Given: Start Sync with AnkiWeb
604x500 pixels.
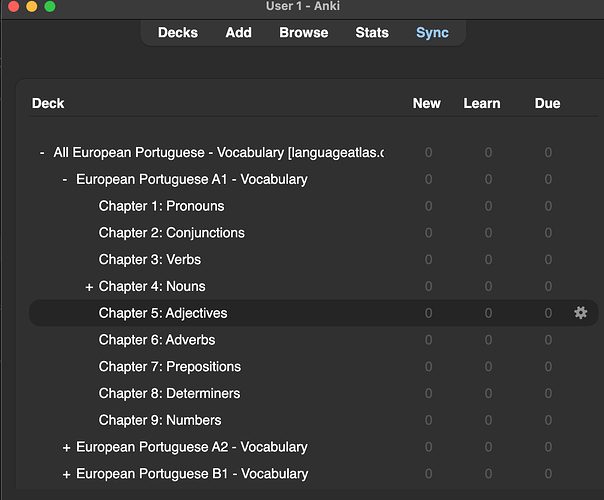Looking at the screenshot, I should [x=432, y=33].
